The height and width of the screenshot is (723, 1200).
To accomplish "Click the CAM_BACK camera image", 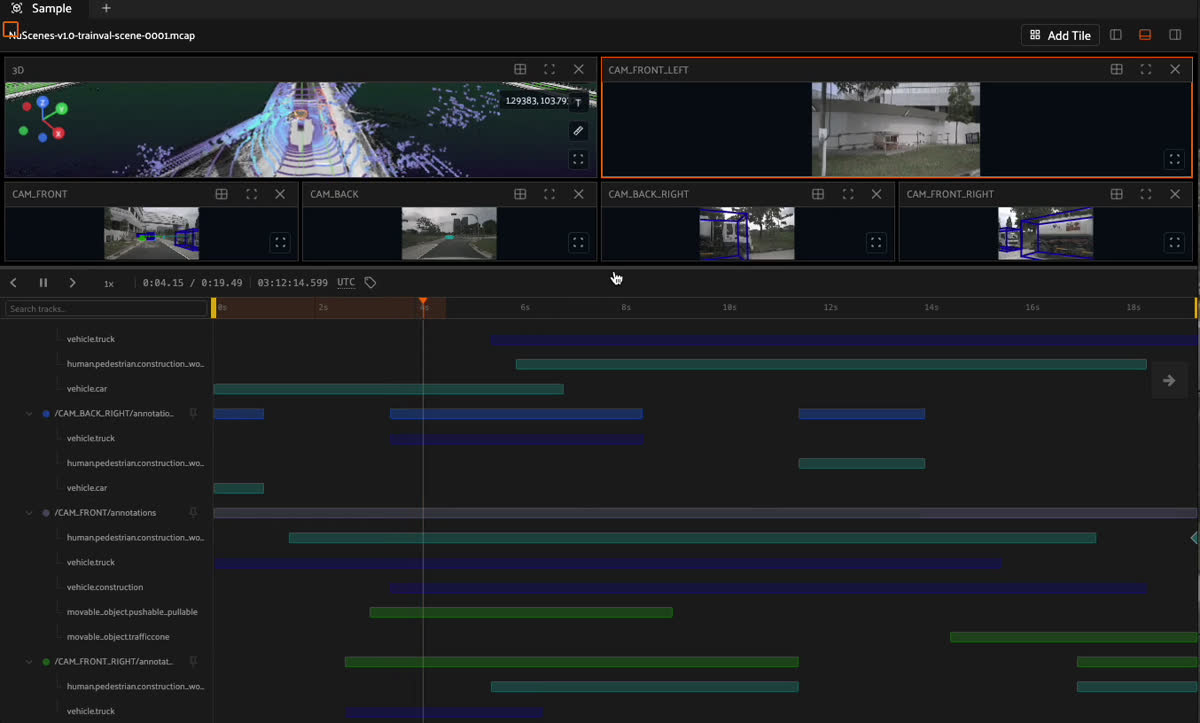I will coord(449,233).
